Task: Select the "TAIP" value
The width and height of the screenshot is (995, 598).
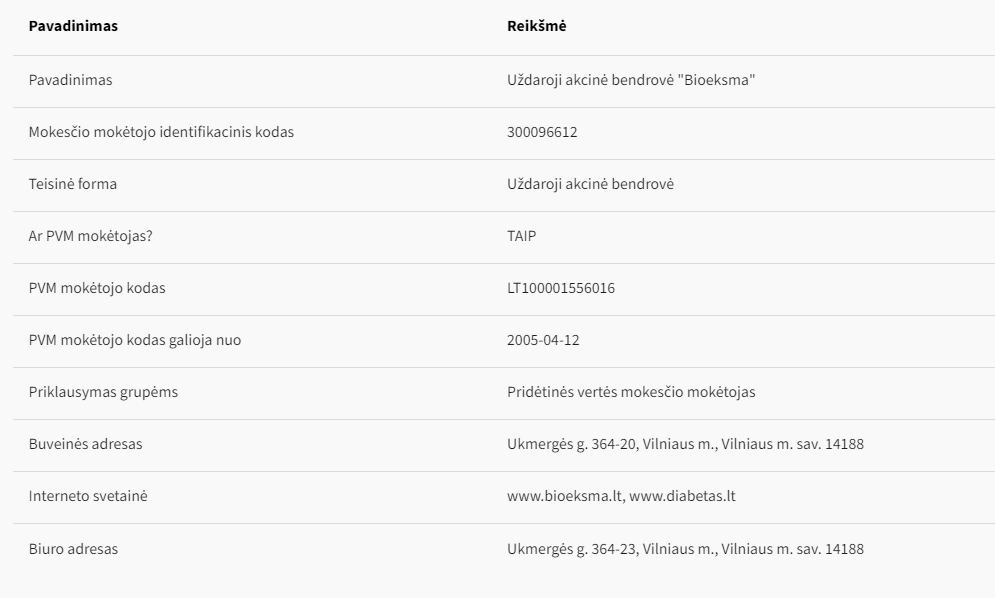Action: tap(523, 236)
